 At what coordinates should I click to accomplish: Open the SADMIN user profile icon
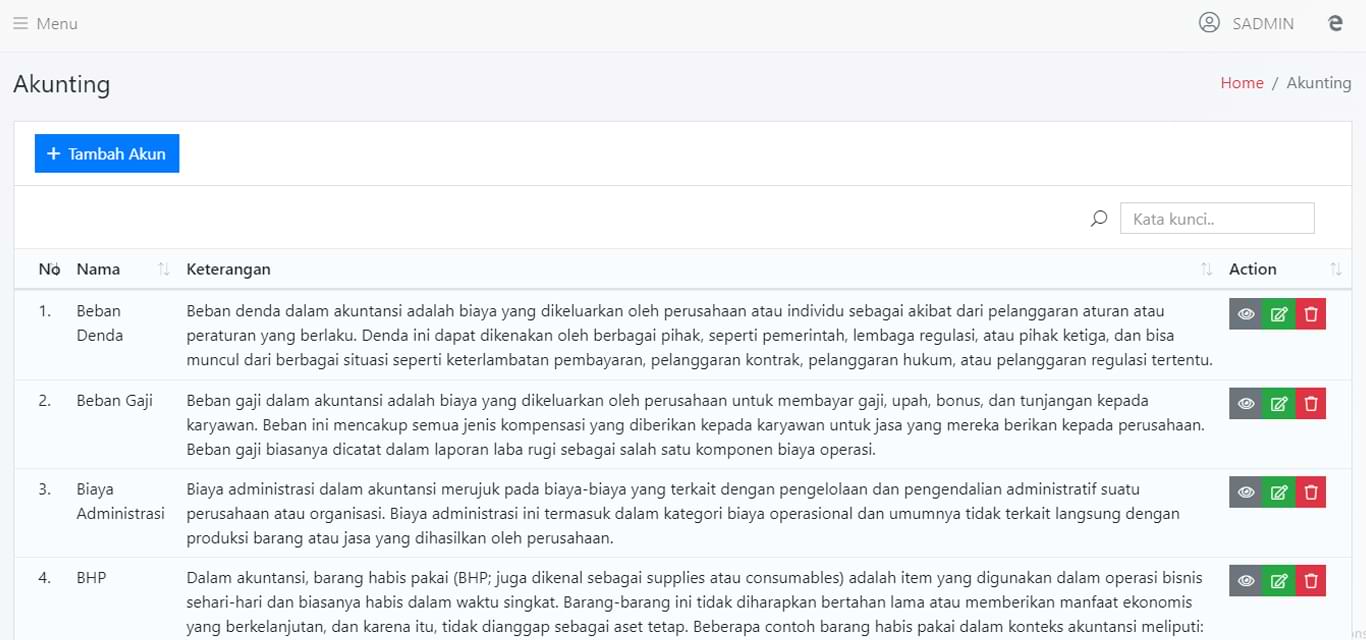pos(1209,23)
